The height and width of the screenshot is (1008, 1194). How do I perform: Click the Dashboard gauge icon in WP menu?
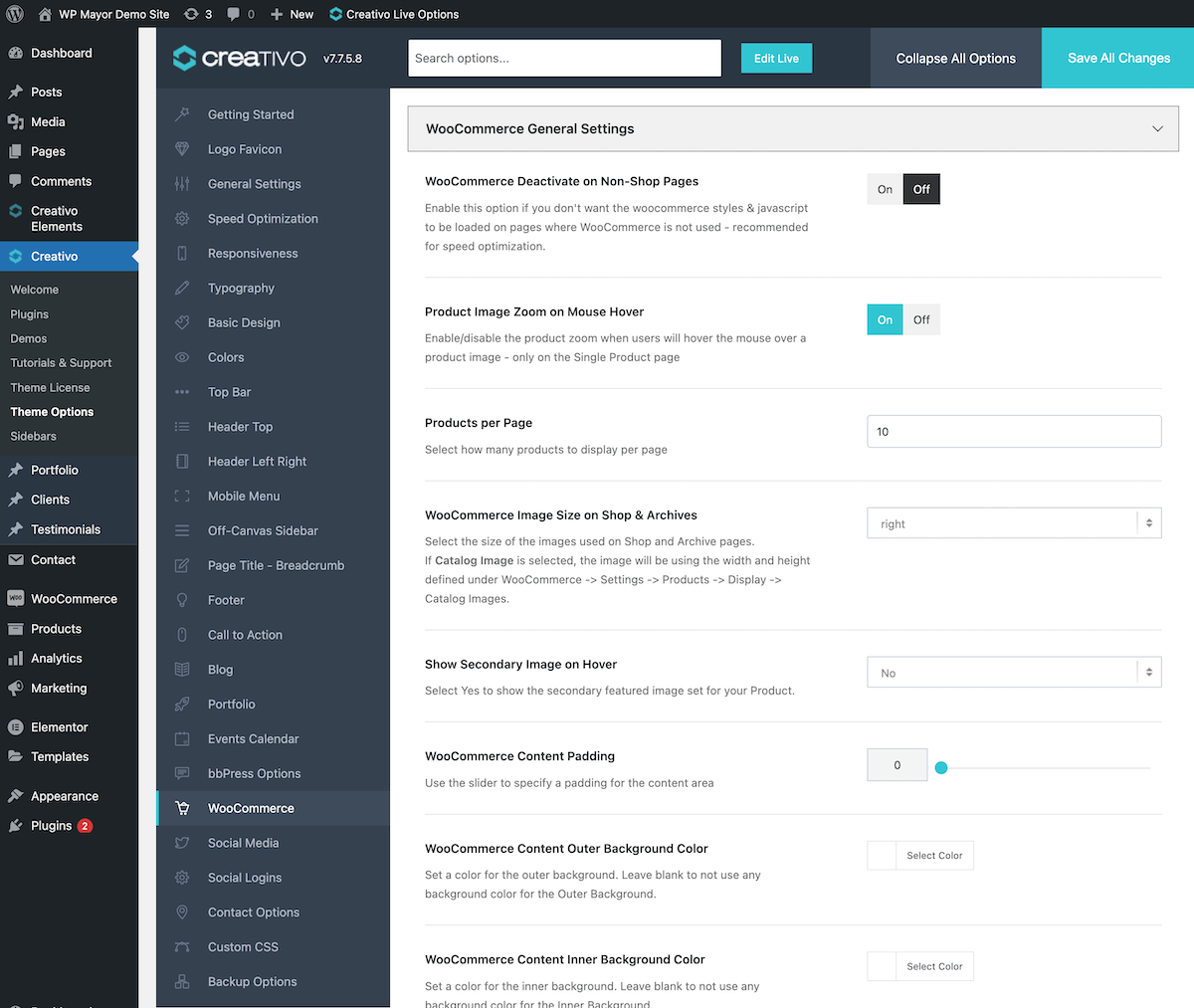[15, 53]
